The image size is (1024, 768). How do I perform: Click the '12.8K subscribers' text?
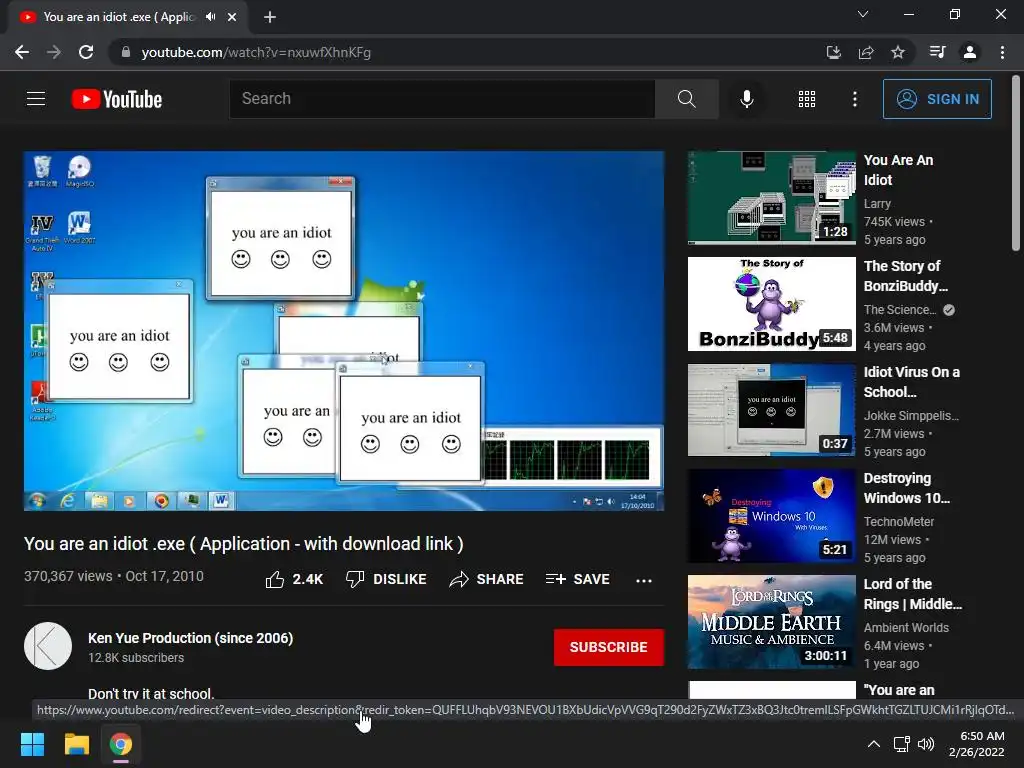tap(136, 658)
